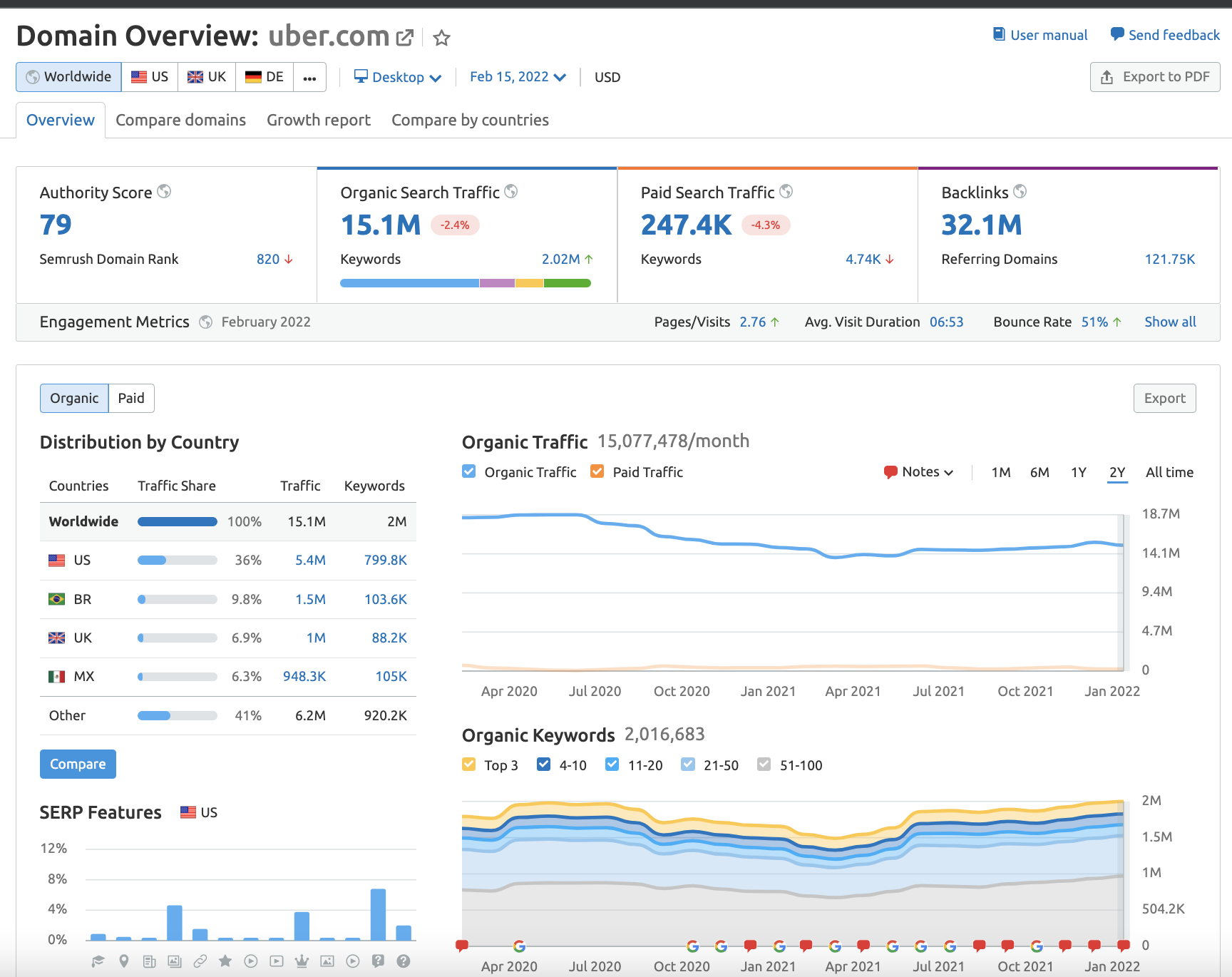The image size is (1232, 977).
Task: Open the Overview tab
Action: tap(61, 120)
